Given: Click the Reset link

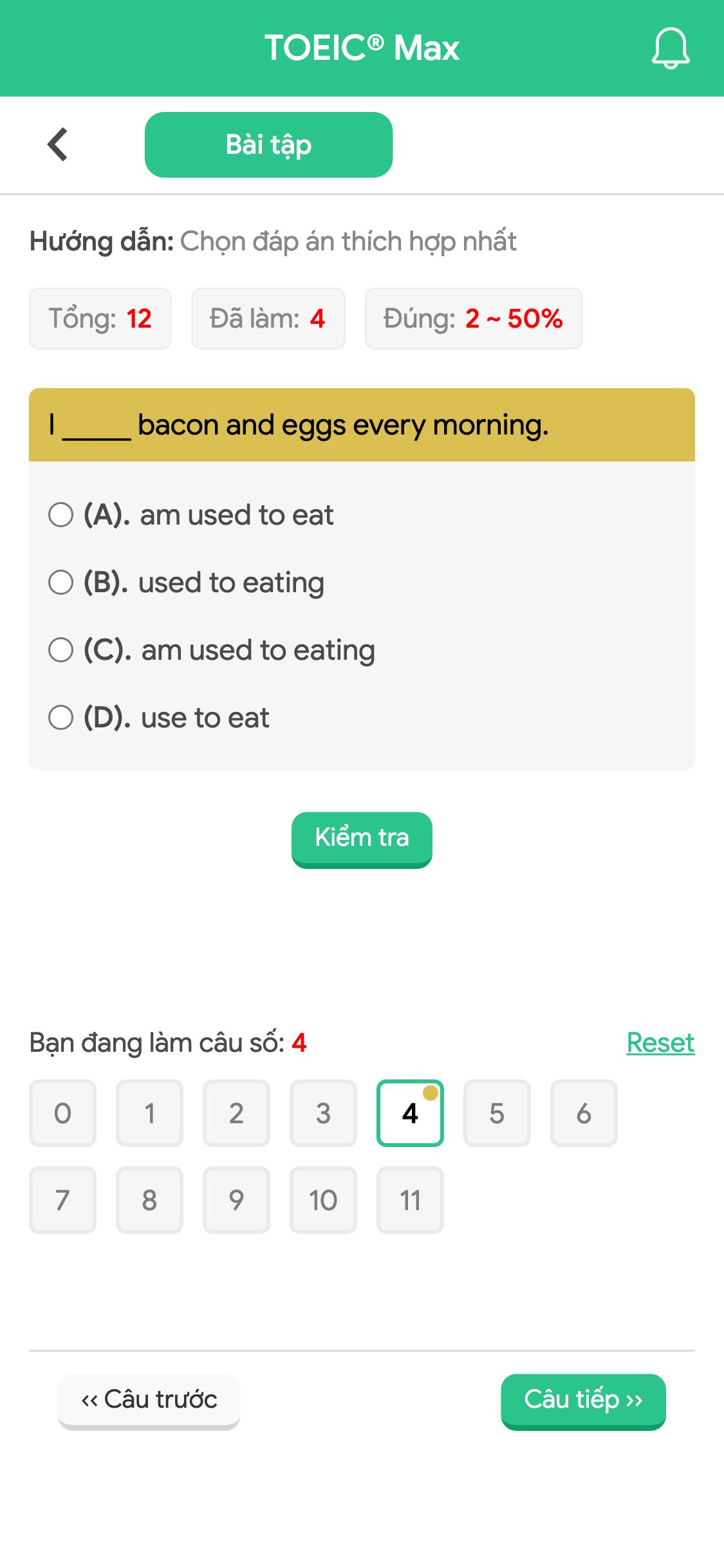Looking at the screenshot, I should click(x=661, y=1043).
